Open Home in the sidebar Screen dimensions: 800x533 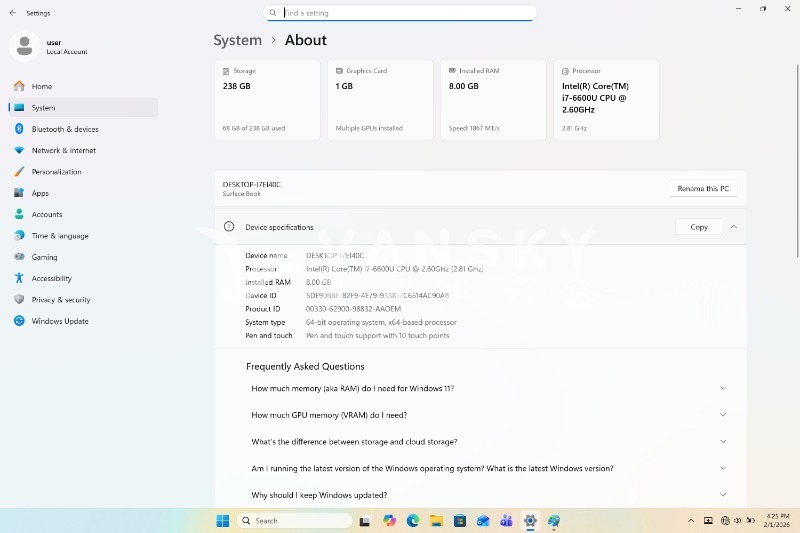coord(83,86)
